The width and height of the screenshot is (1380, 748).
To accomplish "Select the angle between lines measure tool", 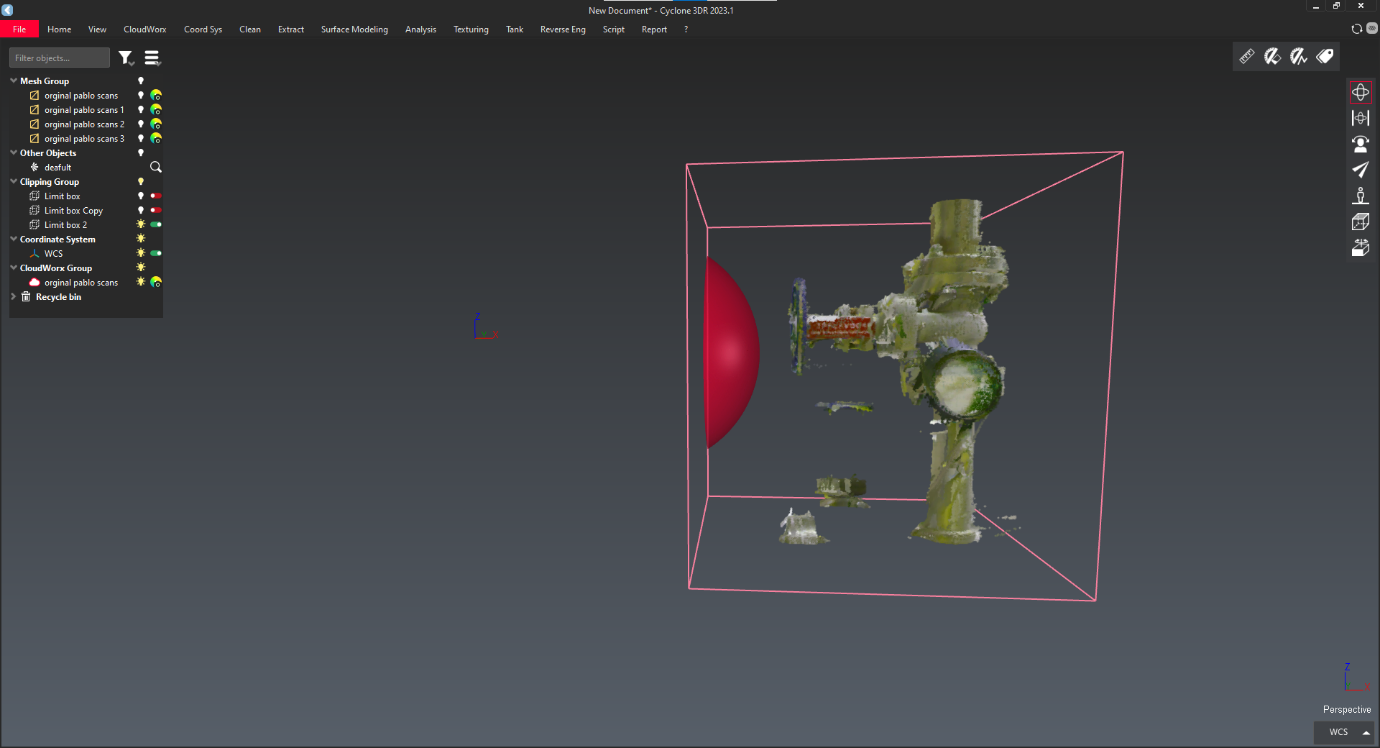I will [1298, 57].
